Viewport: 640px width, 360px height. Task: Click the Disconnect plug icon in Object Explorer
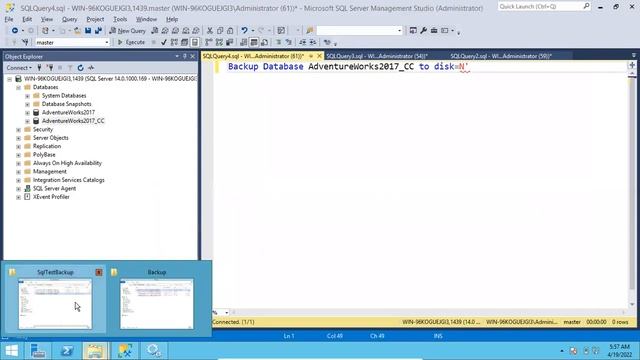[x=50, y=68]
